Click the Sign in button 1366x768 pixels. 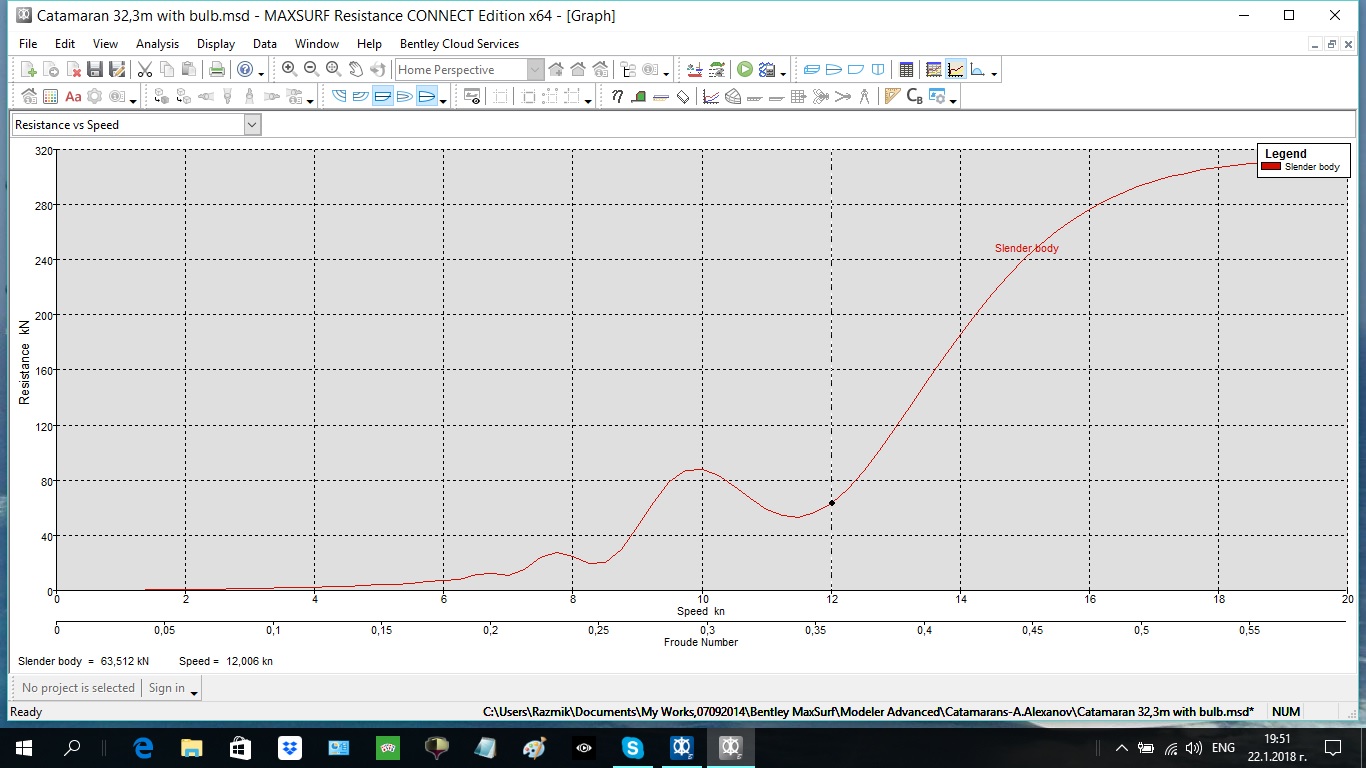click(167, 688)
